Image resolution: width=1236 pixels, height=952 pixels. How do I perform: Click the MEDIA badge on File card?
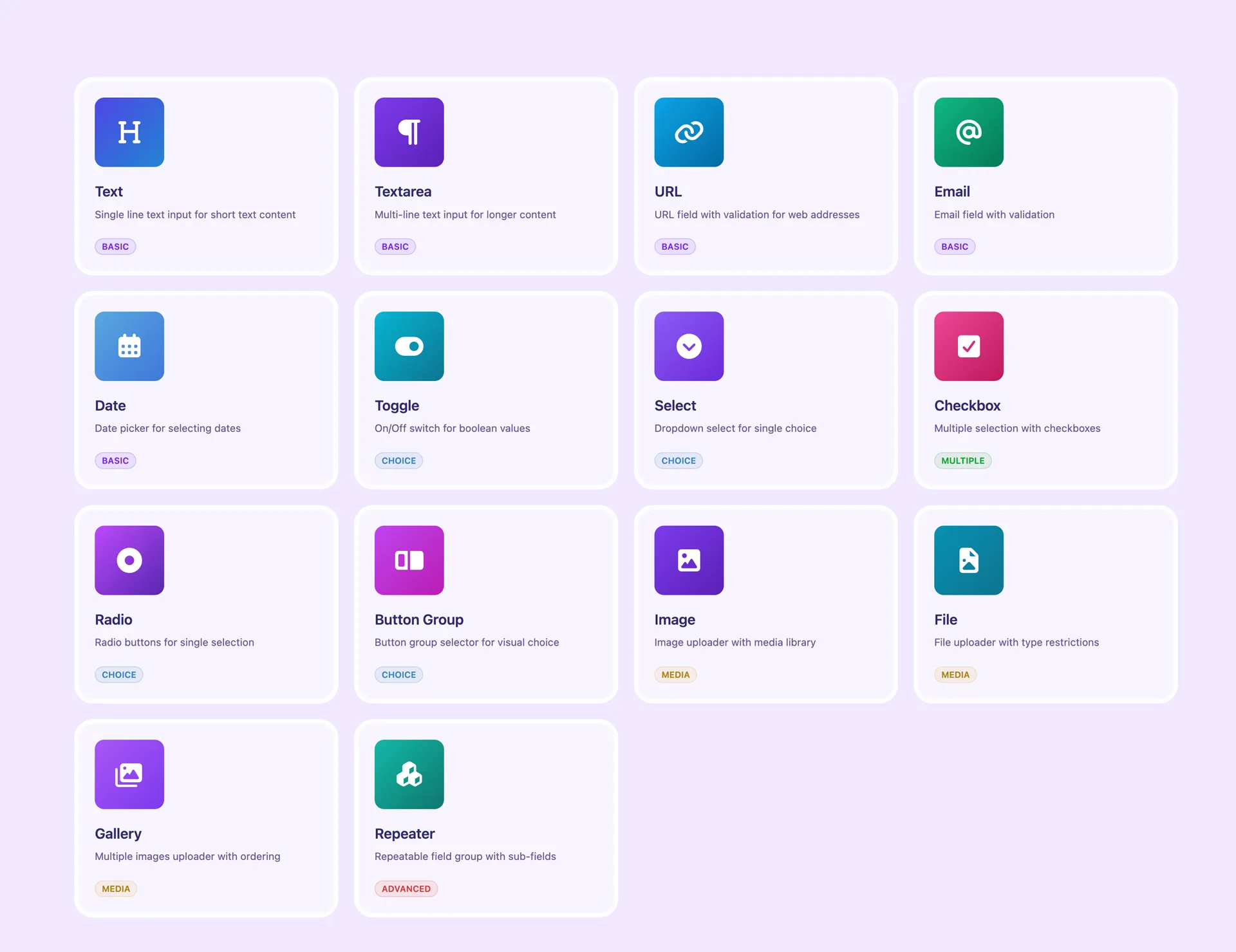(955, 675)
